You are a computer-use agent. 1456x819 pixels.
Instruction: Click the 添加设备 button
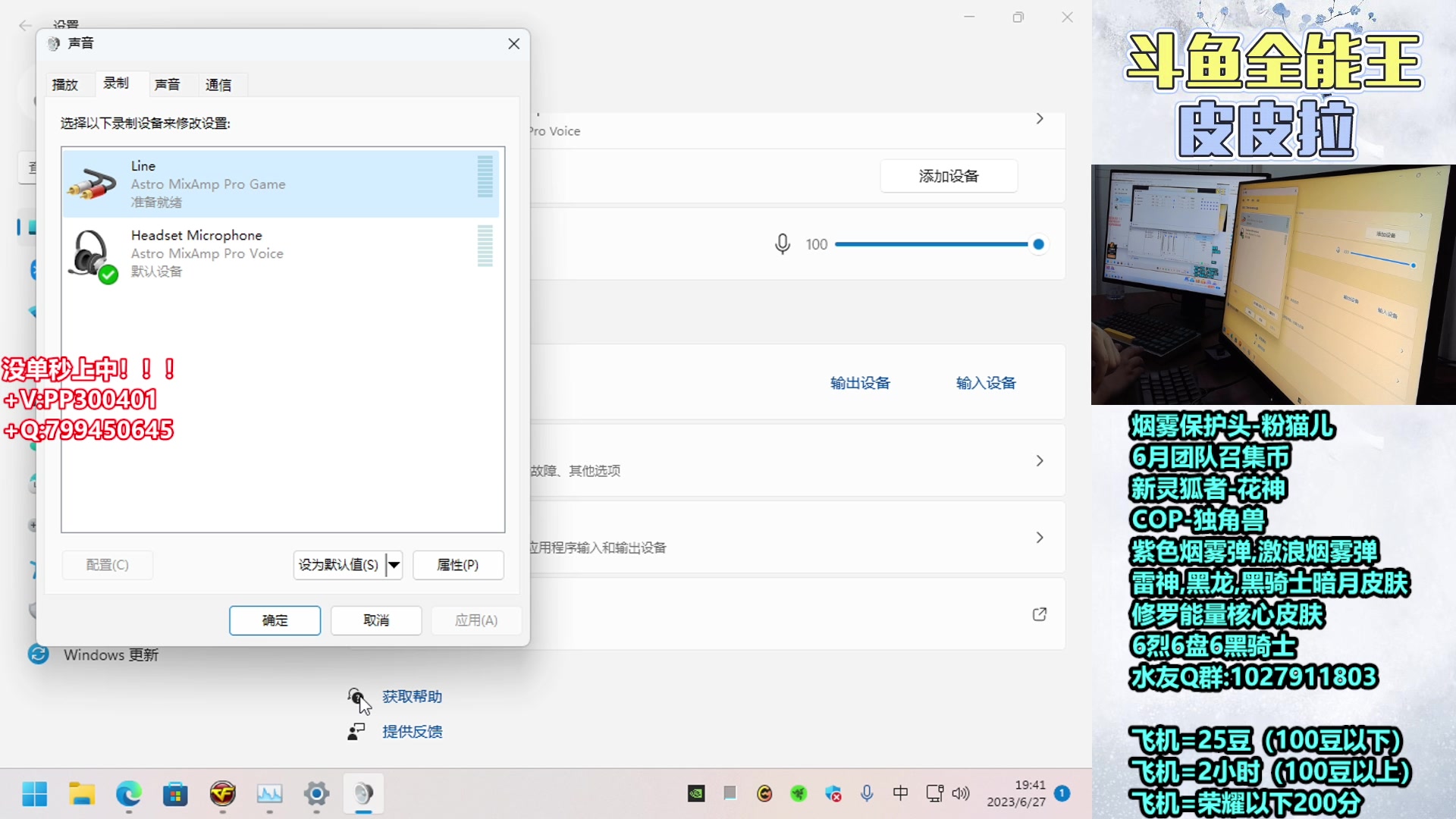(x=949, y=175)
